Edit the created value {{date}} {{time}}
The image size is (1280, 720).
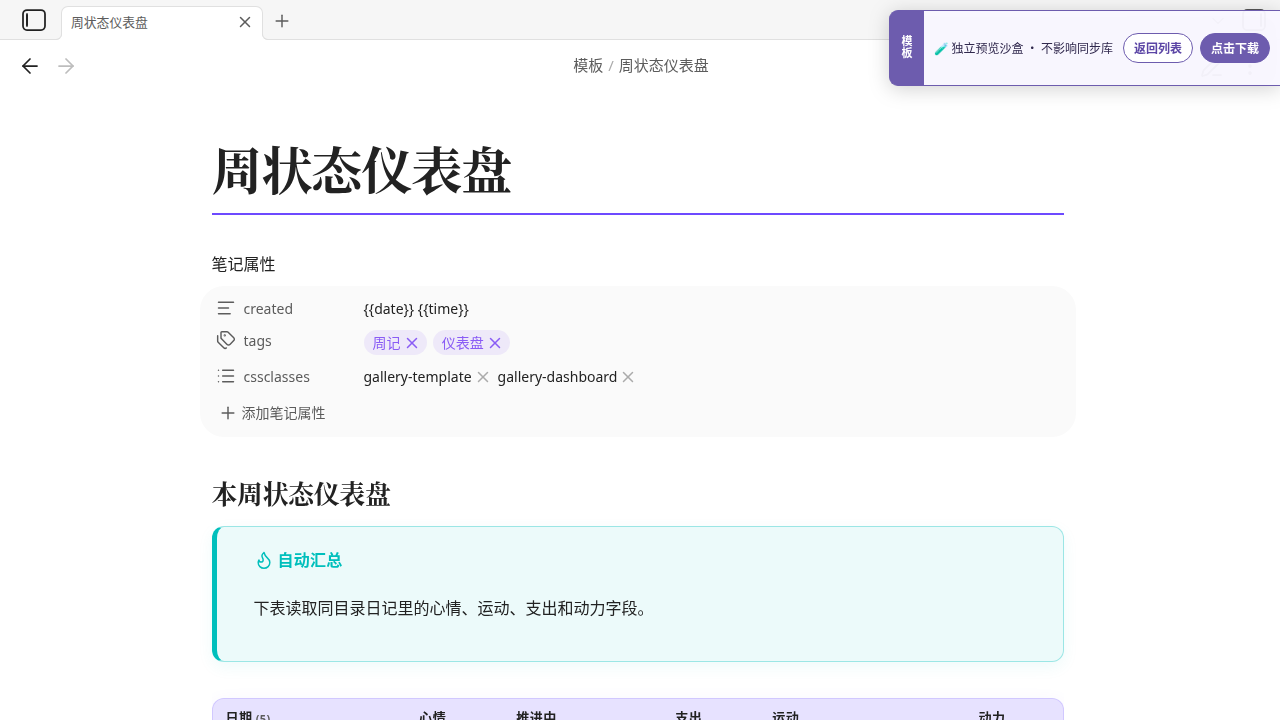[x=416, y=309]
